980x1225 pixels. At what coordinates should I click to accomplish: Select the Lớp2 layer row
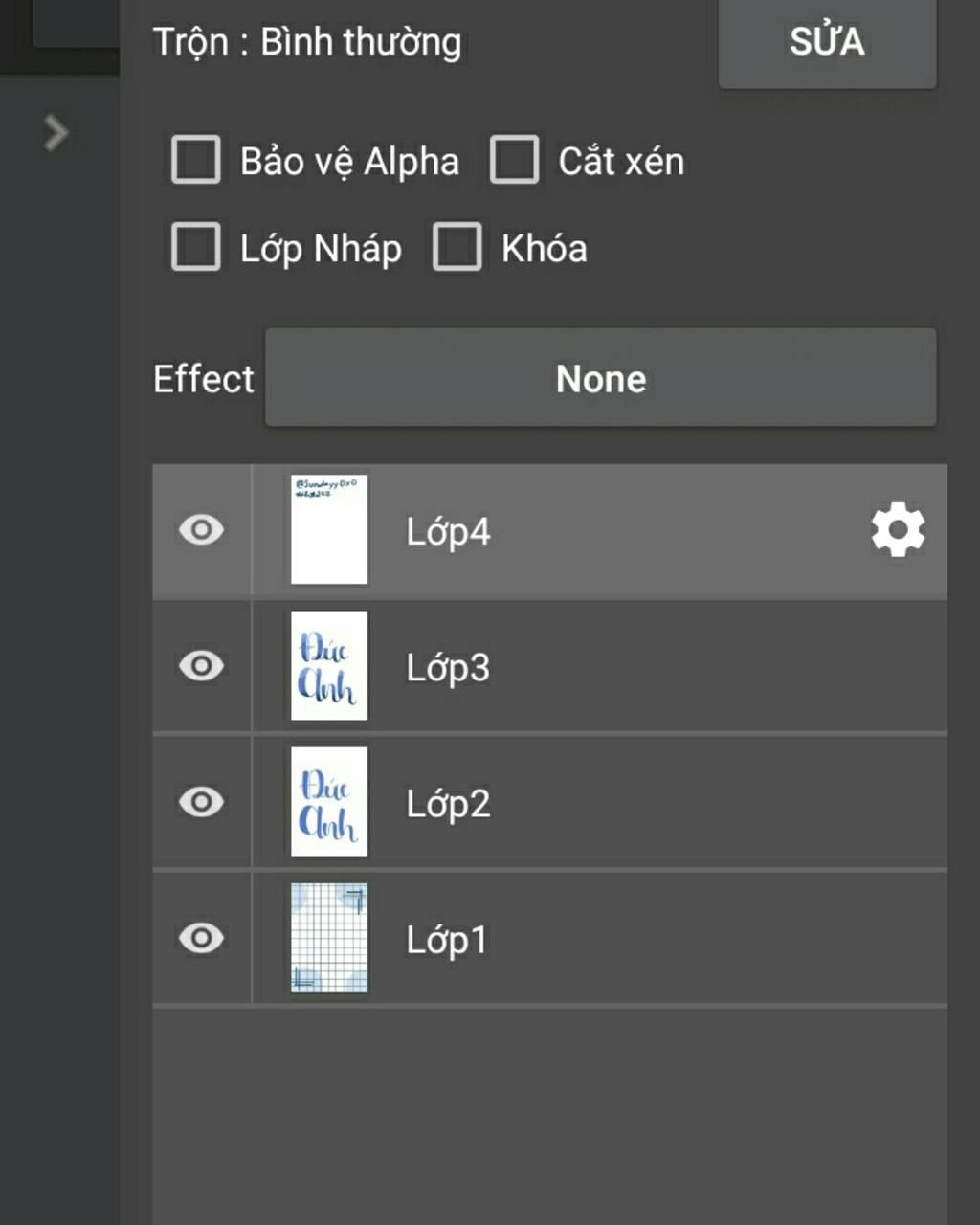click(549, 802)
